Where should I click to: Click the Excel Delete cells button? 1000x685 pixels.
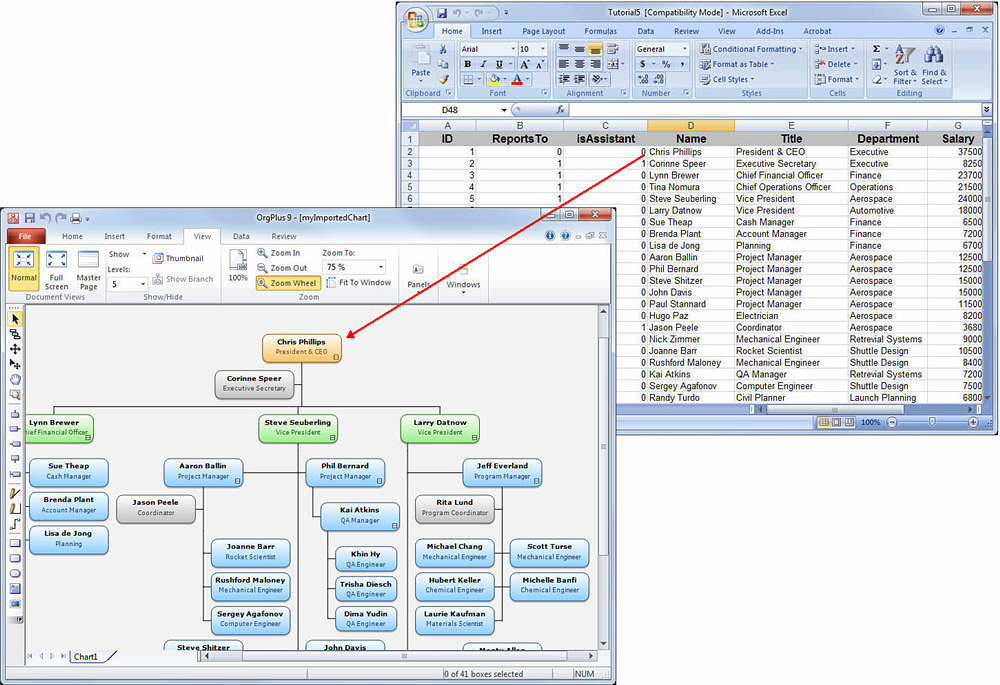click(836, 64)
